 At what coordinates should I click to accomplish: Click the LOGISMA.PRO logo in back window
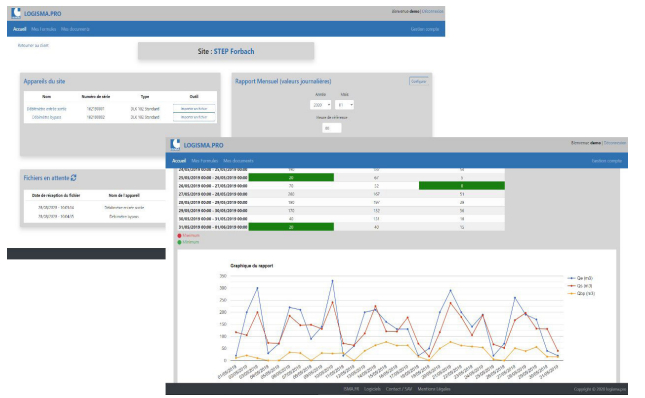36,13
